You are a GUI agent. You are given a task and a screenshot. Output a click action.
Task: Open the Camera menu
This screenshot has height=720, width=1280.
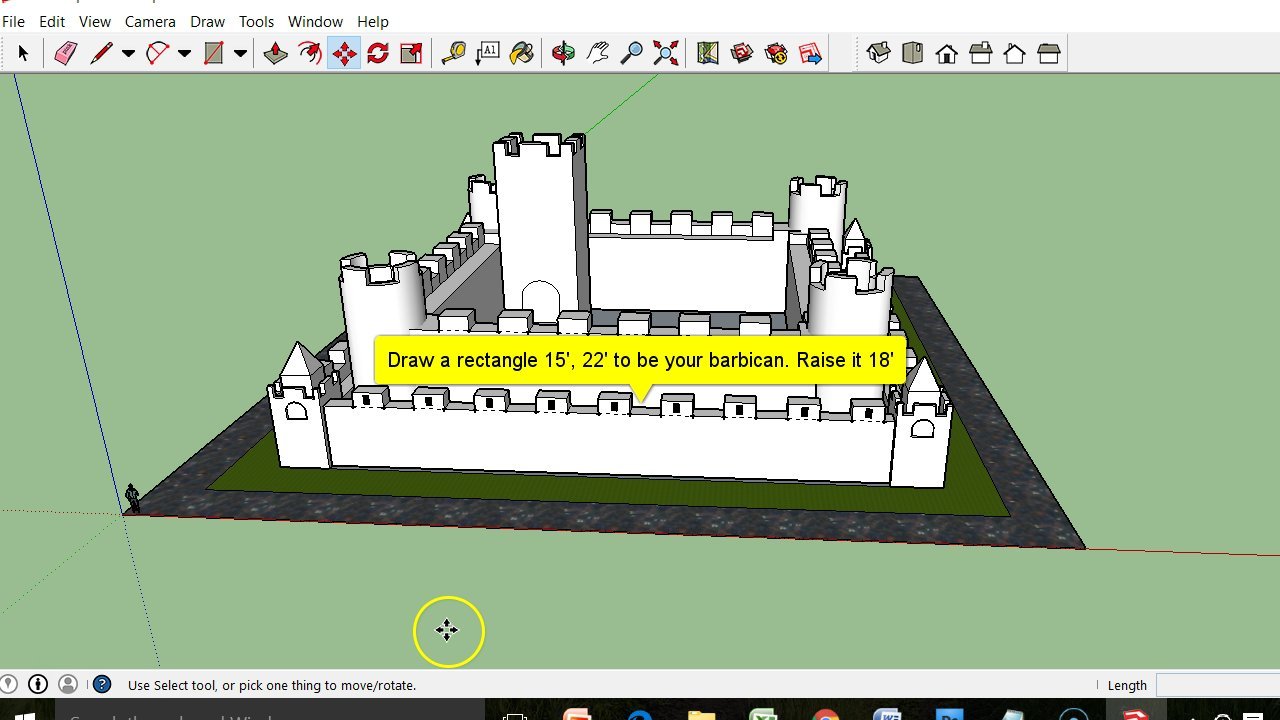click(150, 21)
